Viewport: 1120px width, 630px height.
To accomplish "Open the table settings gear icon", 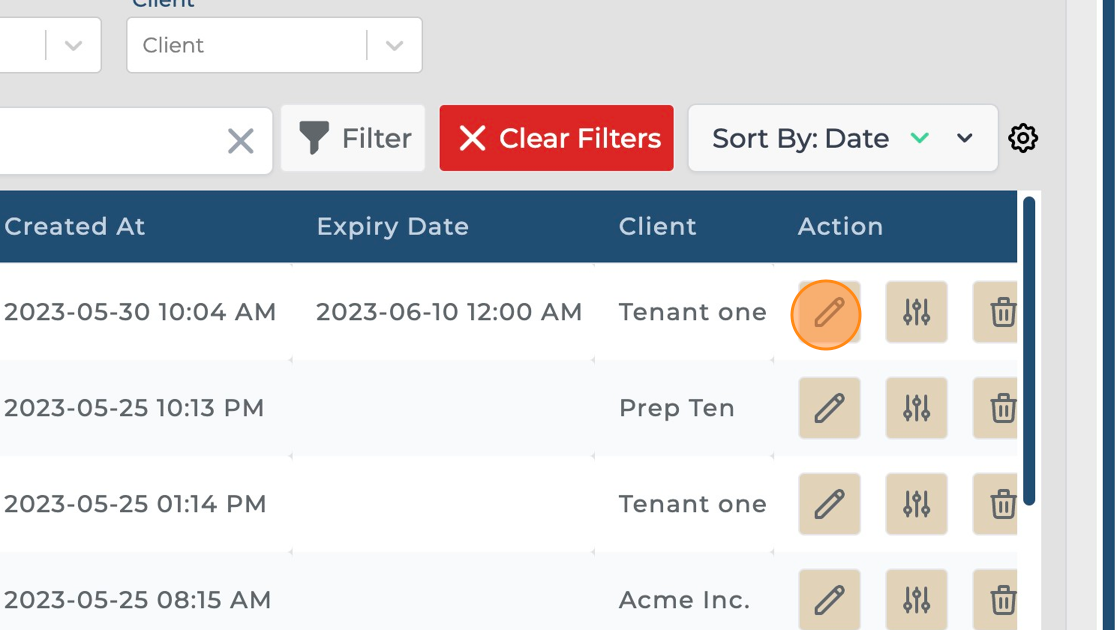I will (1022, 138).
